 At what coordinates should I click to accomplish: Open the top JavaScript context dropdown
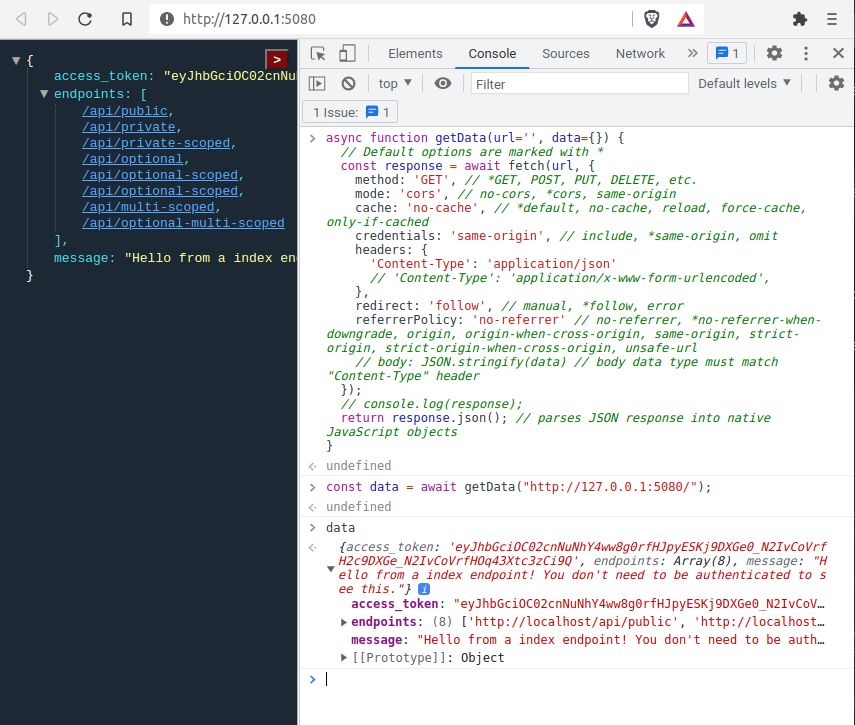point(395,83)
